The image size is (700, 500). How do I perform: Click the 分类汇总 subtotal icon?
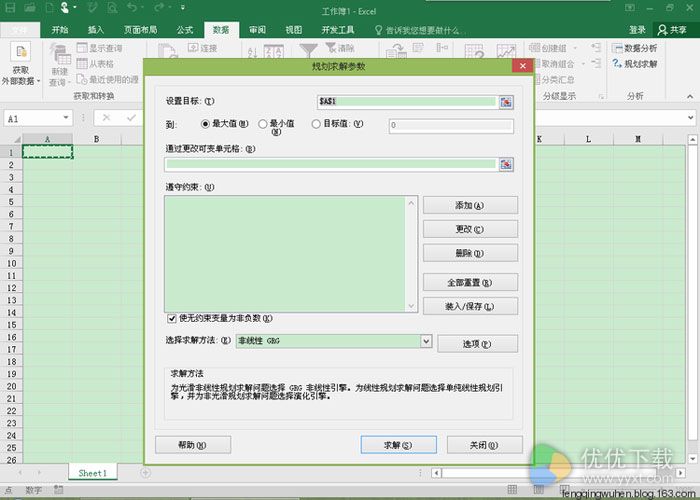tap(538, 79)
